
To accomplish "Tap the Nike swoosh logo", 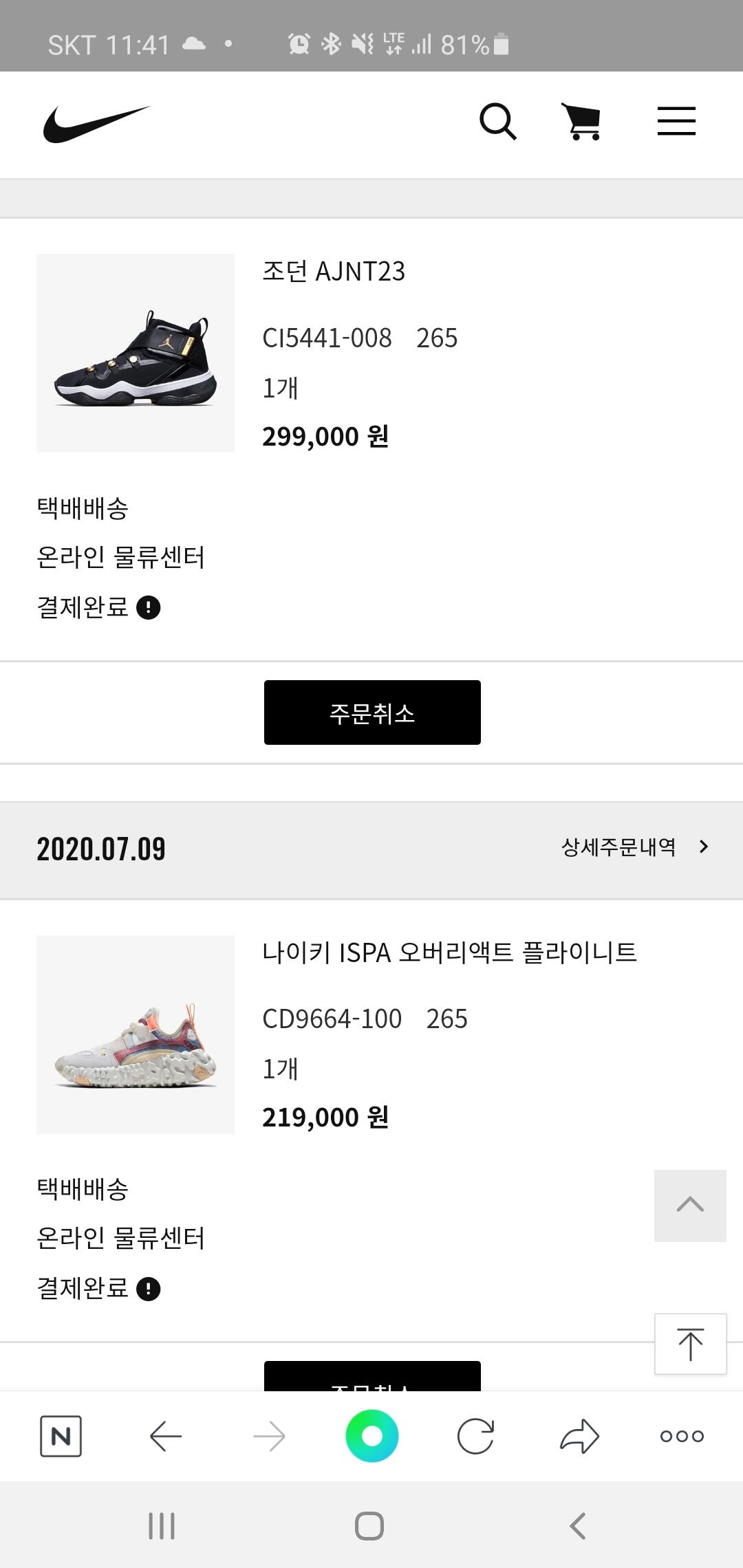I will 96,124.
